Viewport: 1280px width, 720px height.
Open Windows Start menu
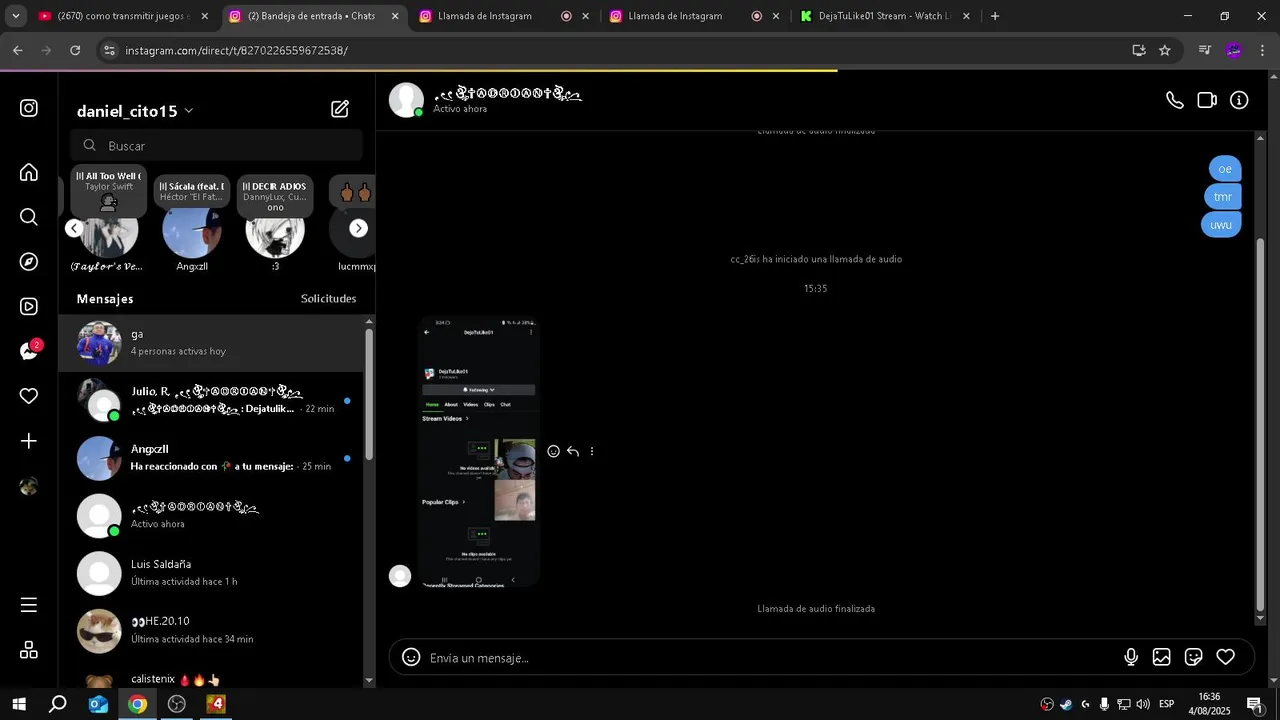pos(19,704)
